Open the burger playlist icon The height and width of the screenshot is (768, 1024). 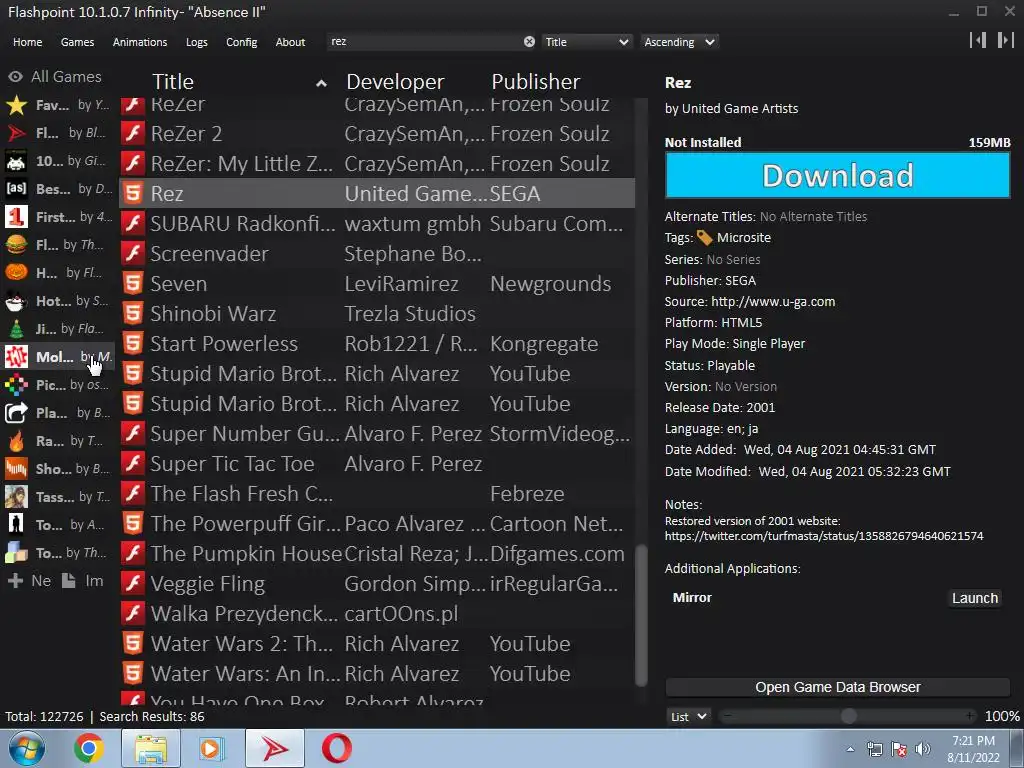click(x=16, y=245)
